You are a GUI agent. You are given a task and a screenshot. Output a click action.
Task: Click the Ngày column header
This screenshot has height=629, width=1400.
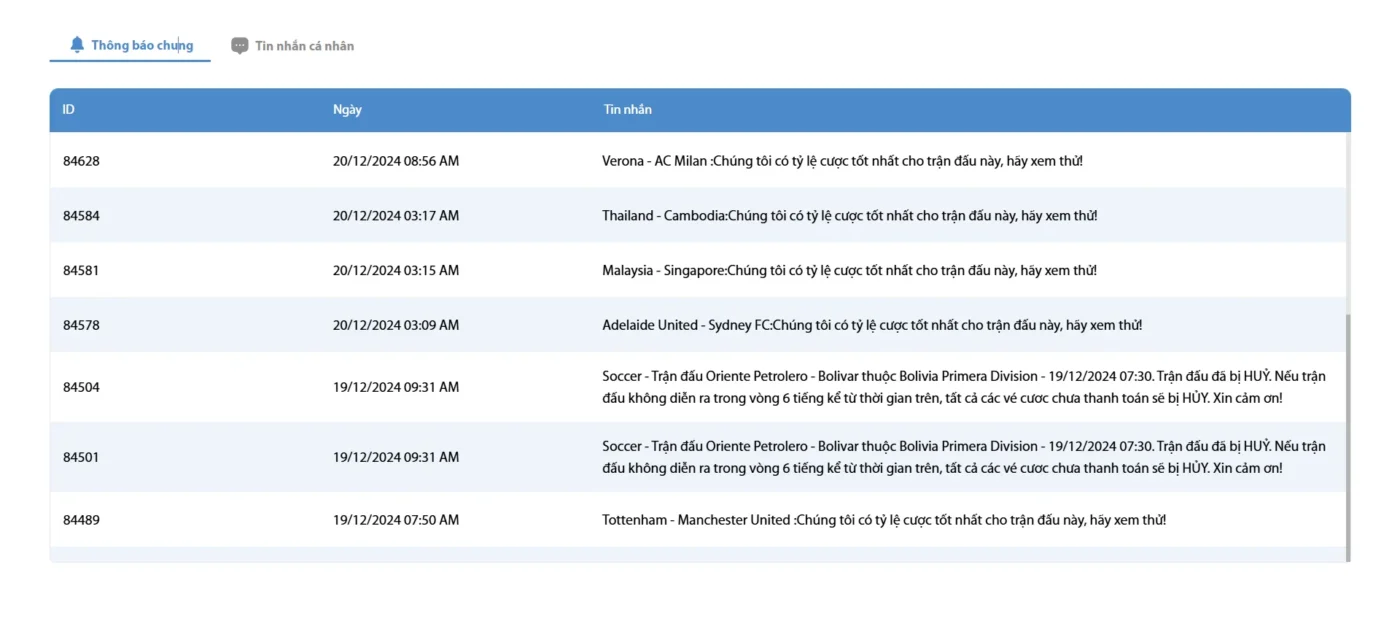(347, 110)
